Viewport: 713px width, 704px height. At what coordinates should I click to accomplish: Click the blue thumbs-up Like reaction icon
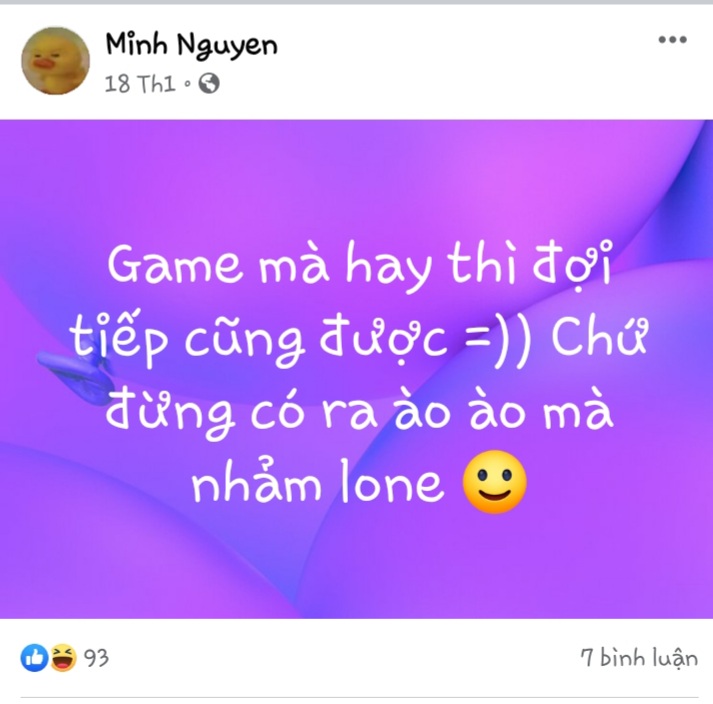point(34,658)
